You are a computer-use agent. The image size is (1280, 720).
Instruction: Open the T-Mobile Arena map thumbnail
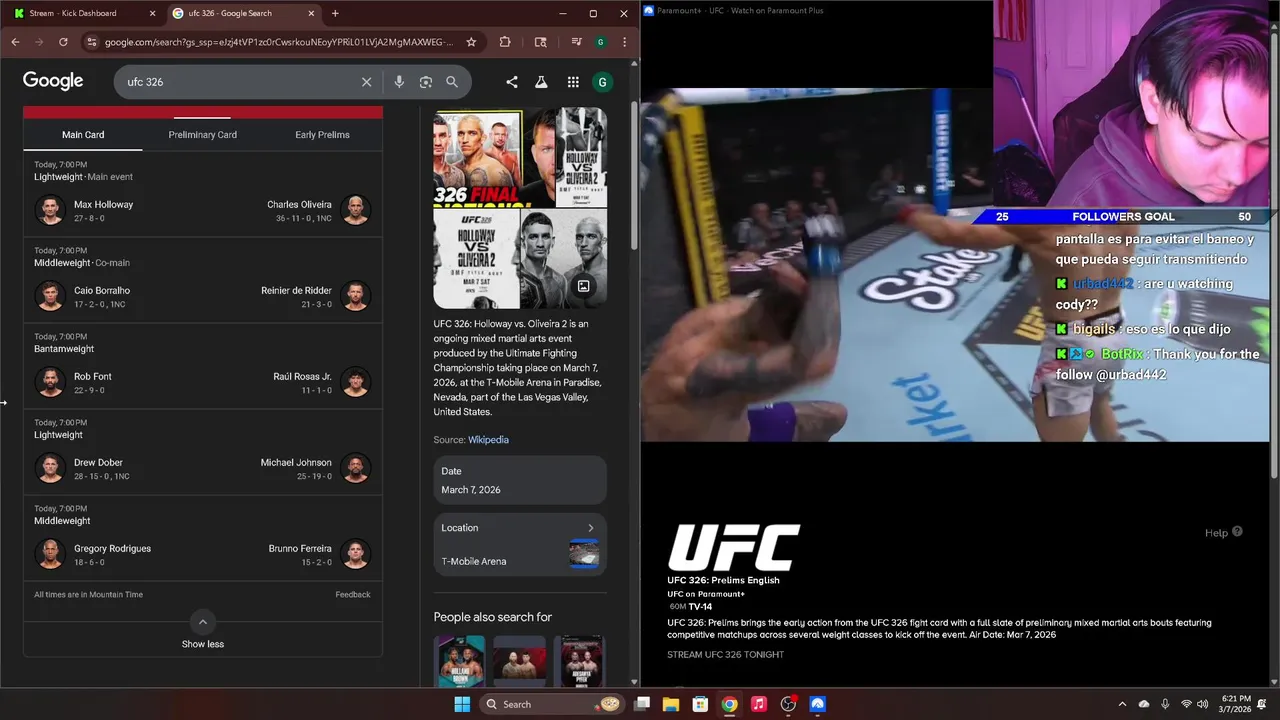(x=584, y=553)
